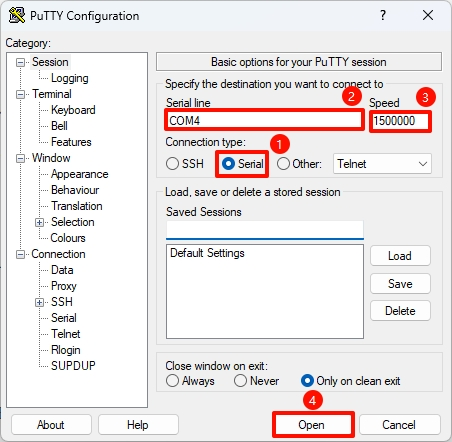Expand the SSH tree node under Connection
Screen dimensions: 452x442
[39, 302]
